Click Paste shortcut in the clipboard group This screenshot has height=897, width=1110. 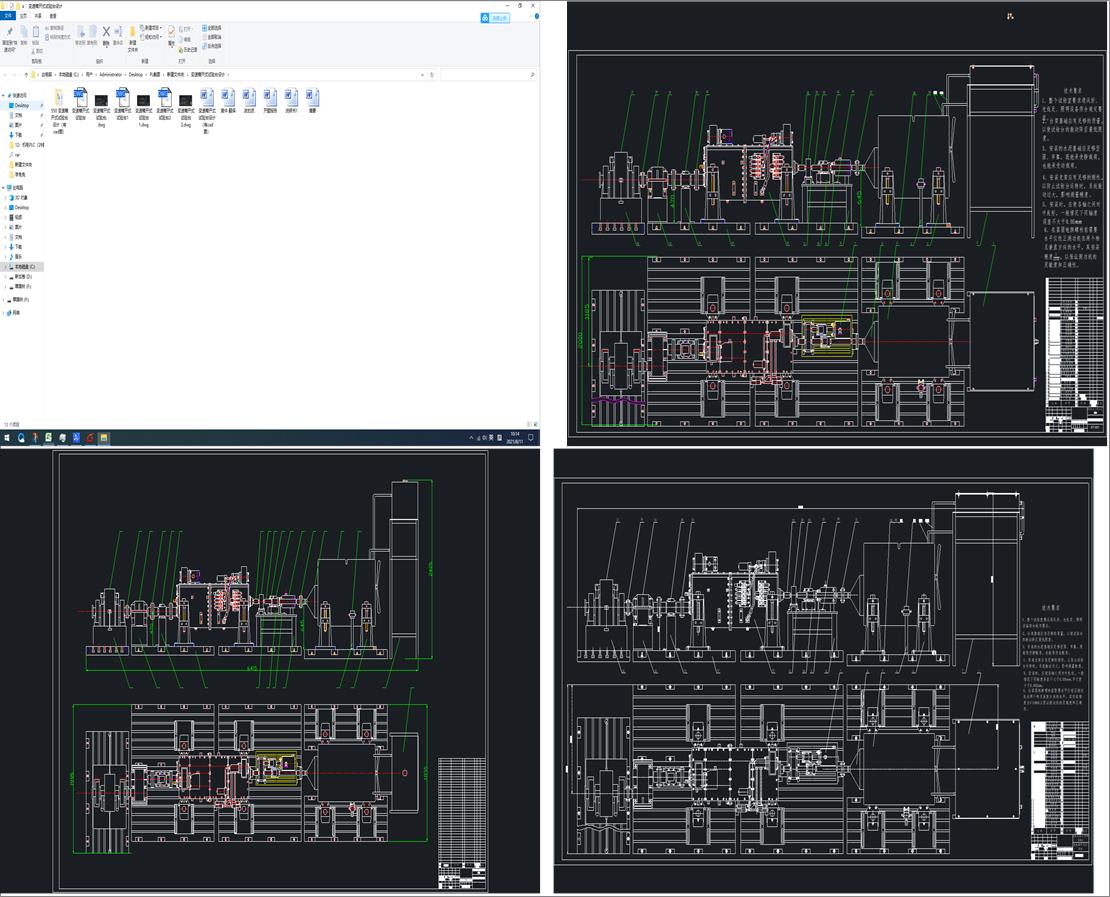[57, 37]
